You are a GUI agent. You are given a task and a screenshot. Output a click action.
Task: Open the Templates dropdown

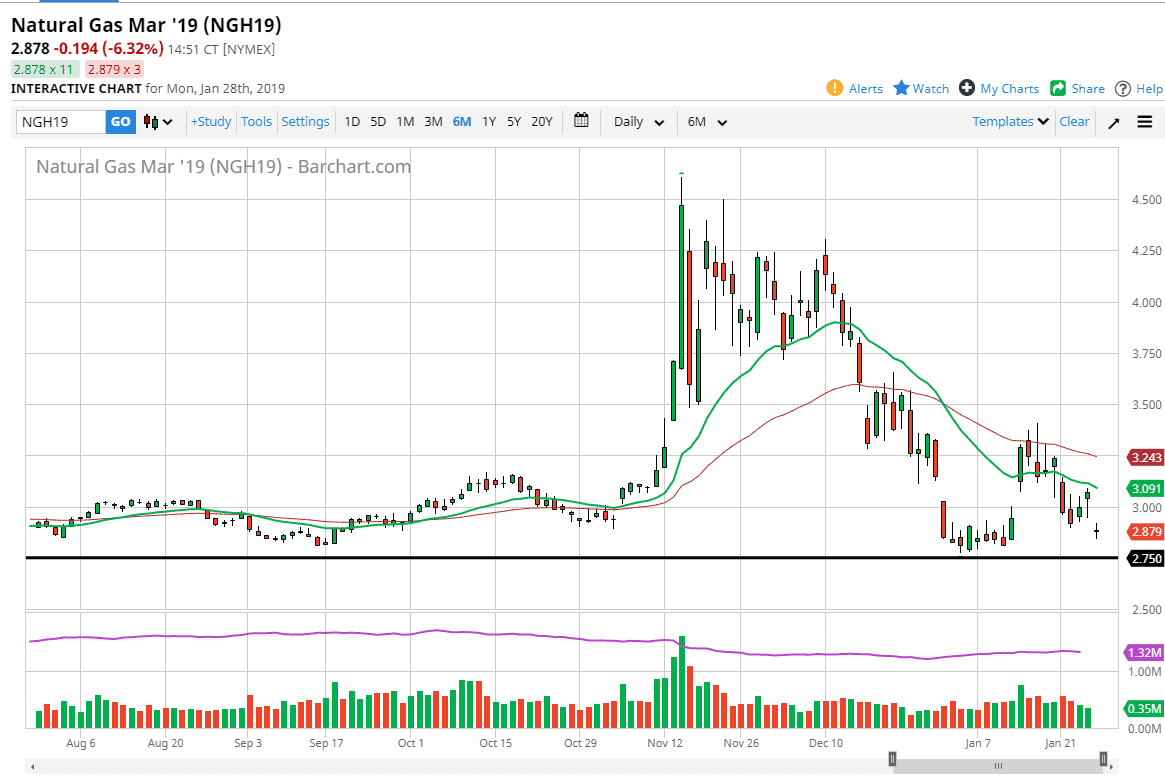[1010, 121]
